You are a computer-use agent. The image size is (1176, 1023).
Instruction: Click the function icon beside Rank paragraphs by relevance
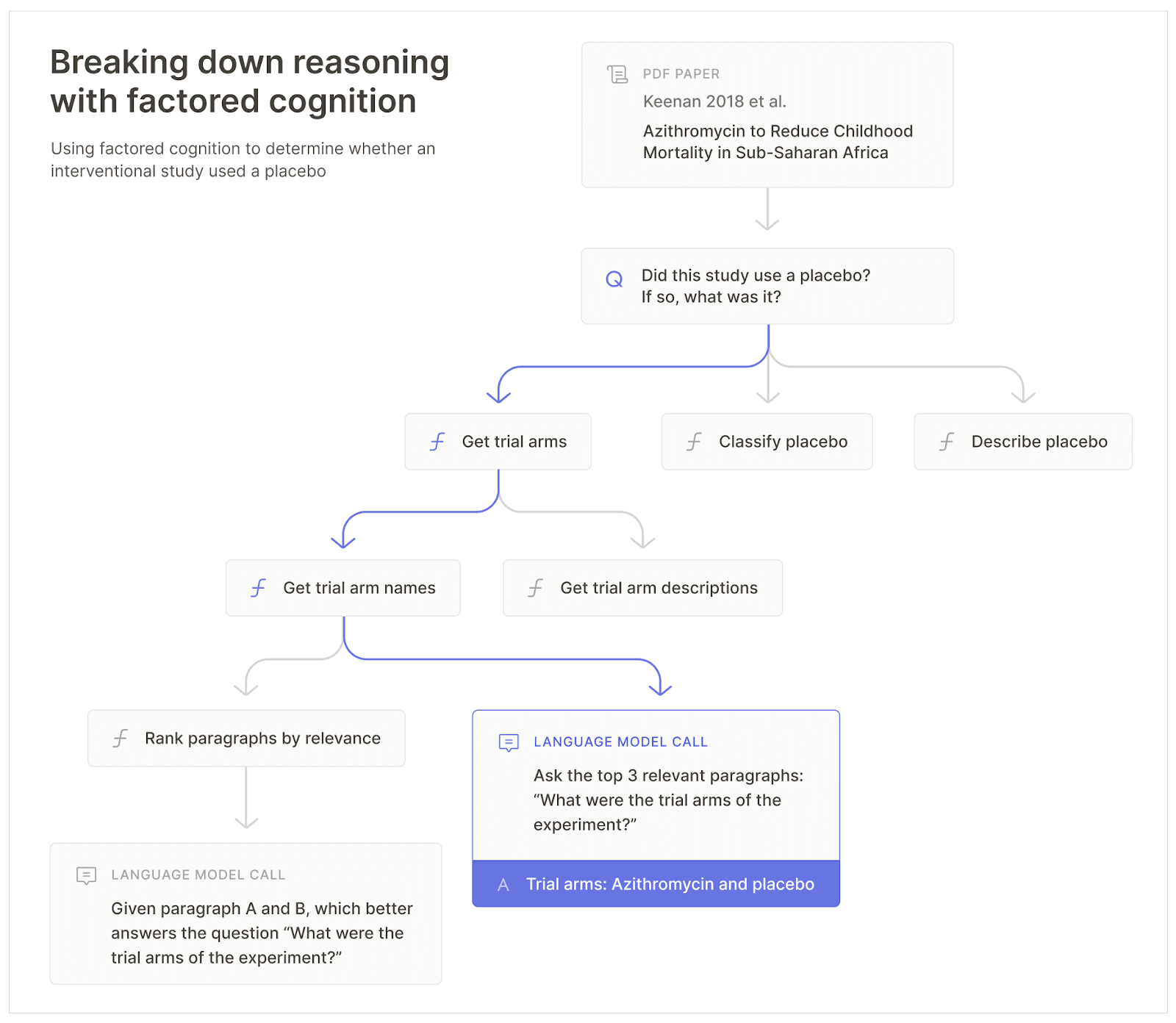[121, 739]
